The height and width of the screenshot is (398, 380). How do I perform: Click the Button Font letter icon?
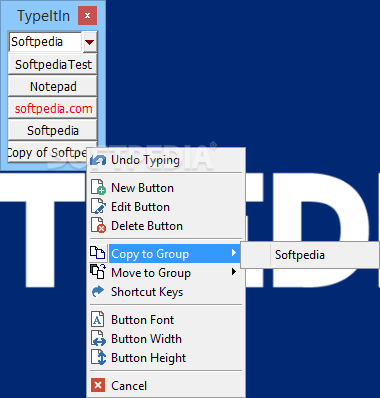[98, 319]
